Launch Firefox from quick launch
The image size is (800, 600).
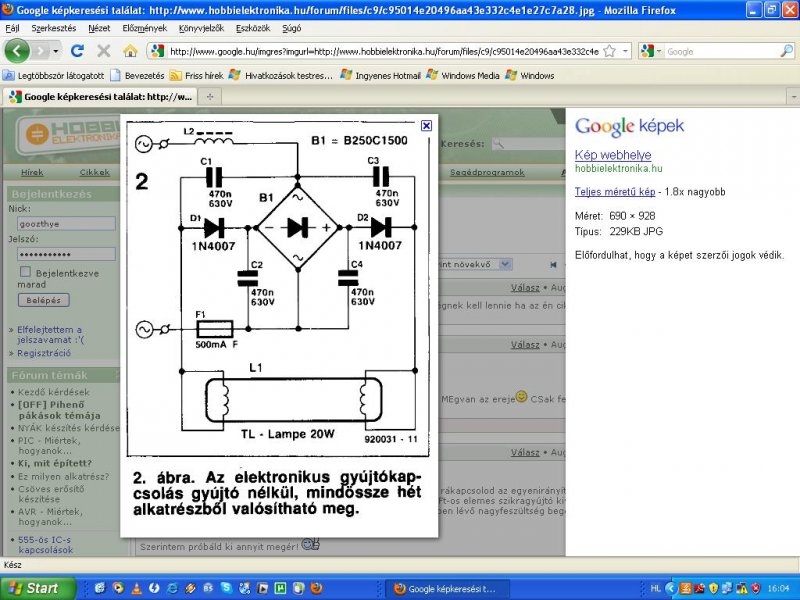(316, 588)
